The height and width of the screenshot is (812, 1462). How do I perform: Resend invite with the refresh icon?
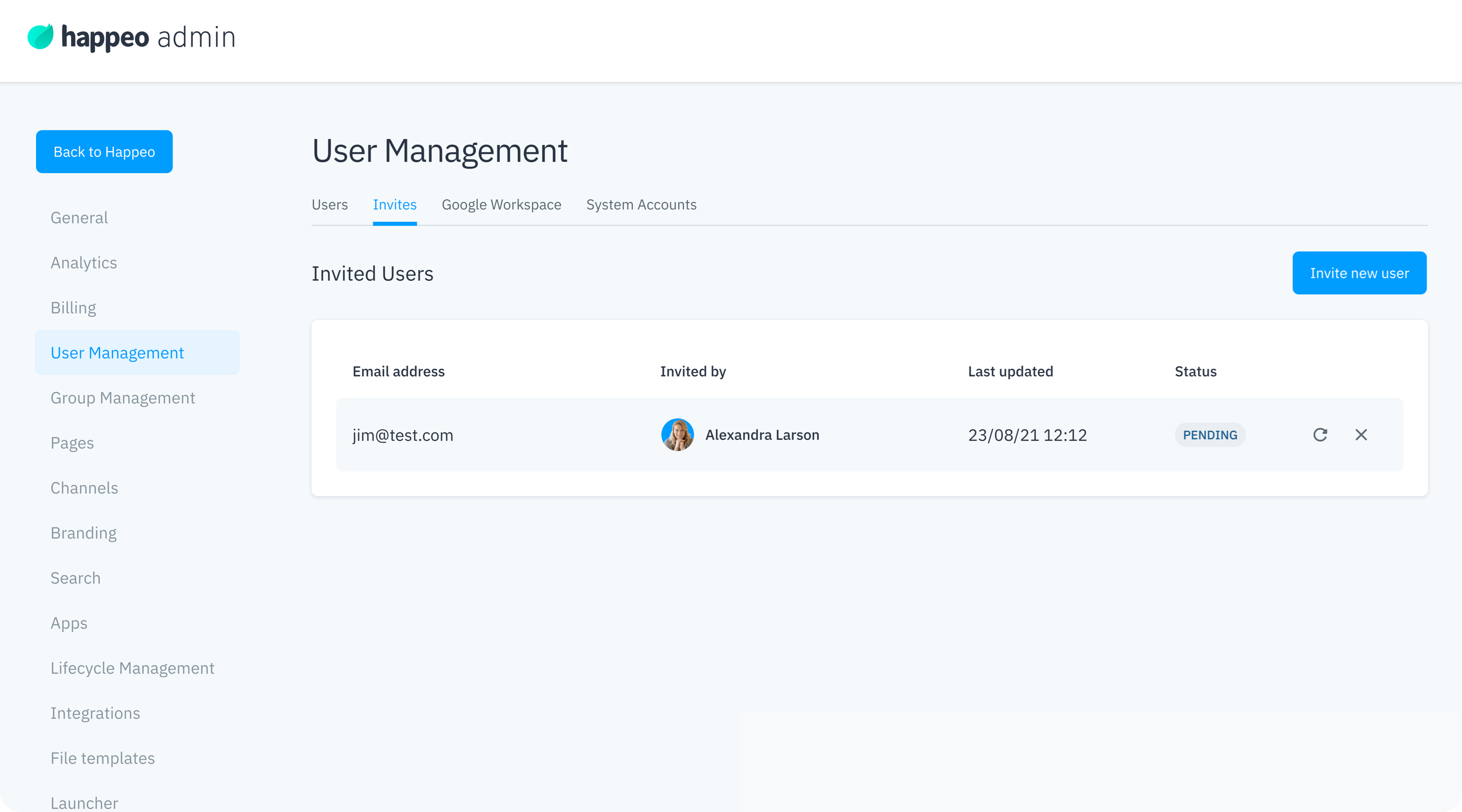tap(1320, 434)
